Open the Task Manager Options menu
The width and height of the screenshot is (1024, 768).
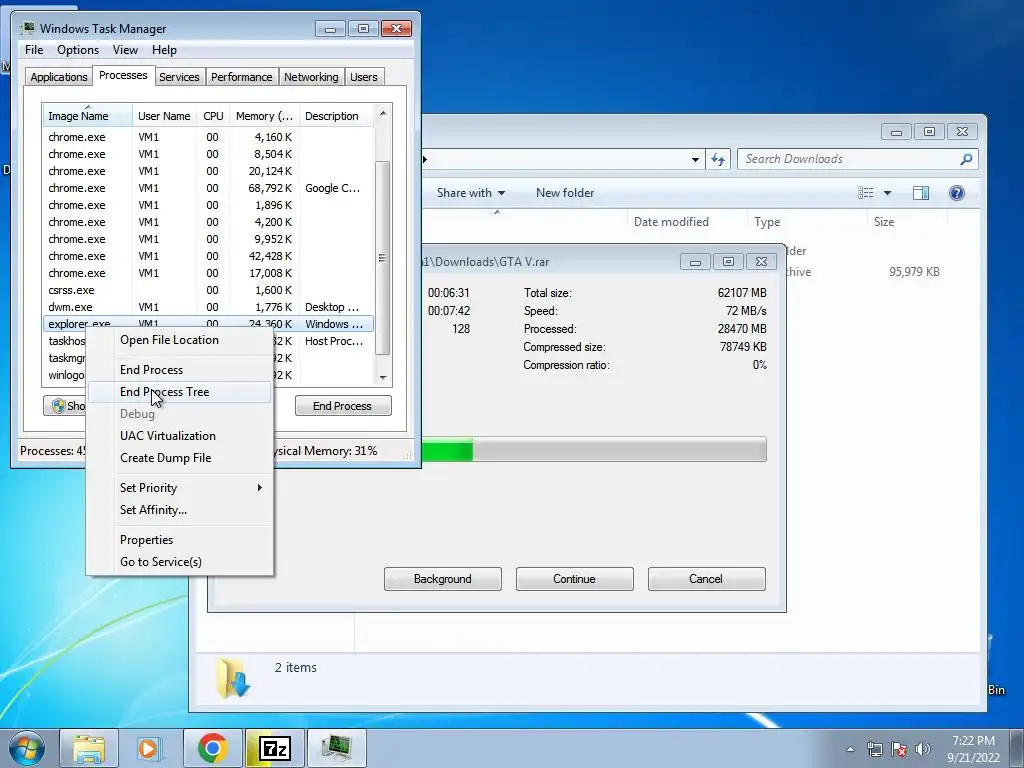[x=78, y=50]
